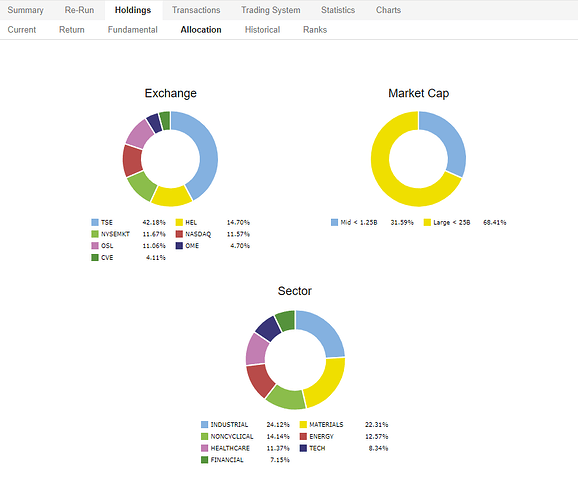View the Fundamental sub-tab

coord(132,29)
